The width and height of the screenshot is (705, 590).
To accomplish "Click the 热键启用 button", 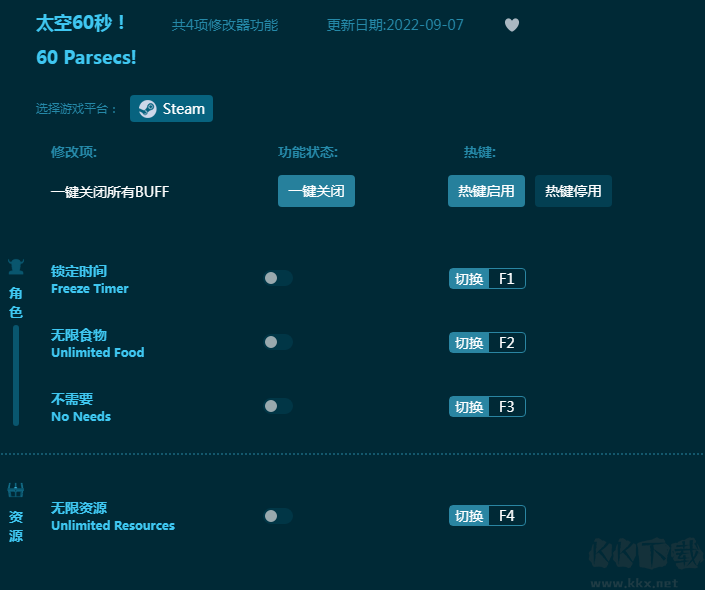I will pyautogui.click(x=486, y=191).
